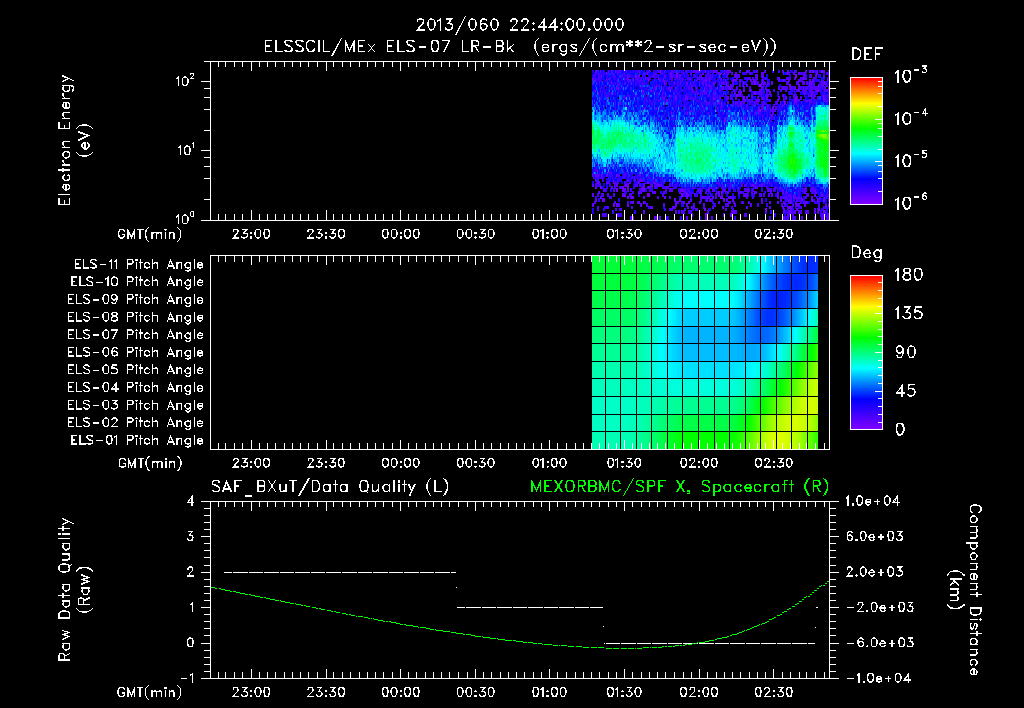Click the 'ELS-01 Pitch Angle' row label
This screenshot has width=1024, height=708.
[x=137, y=441]
